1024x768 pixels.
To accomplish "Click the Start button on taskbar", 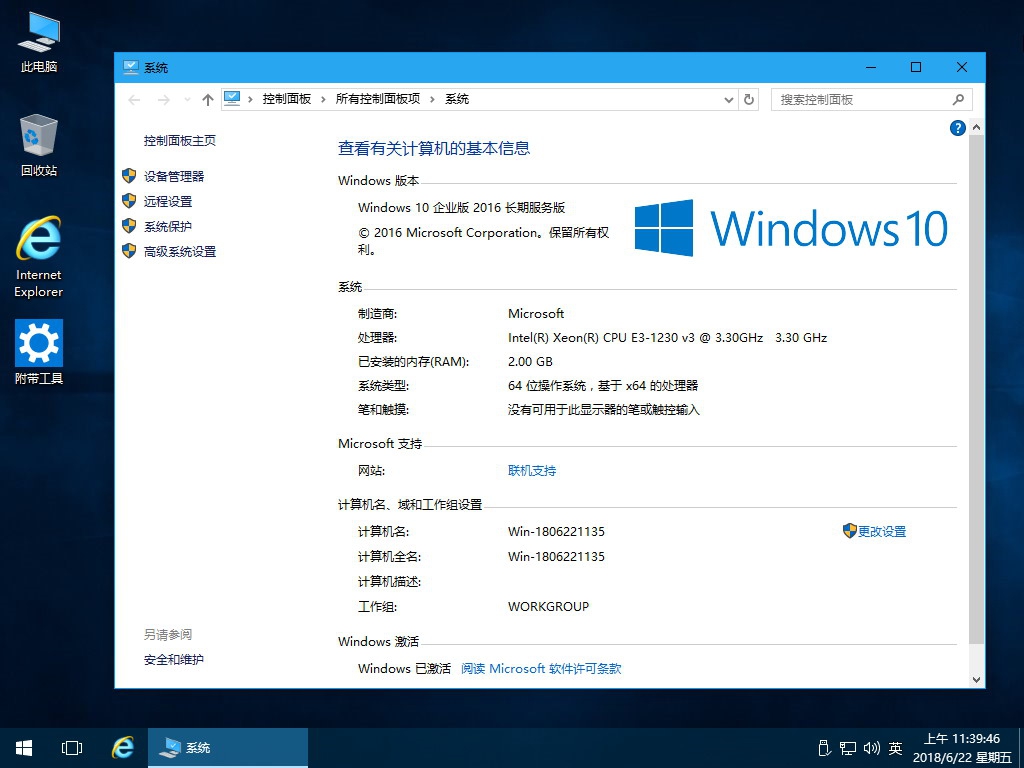I will point(24,748).
